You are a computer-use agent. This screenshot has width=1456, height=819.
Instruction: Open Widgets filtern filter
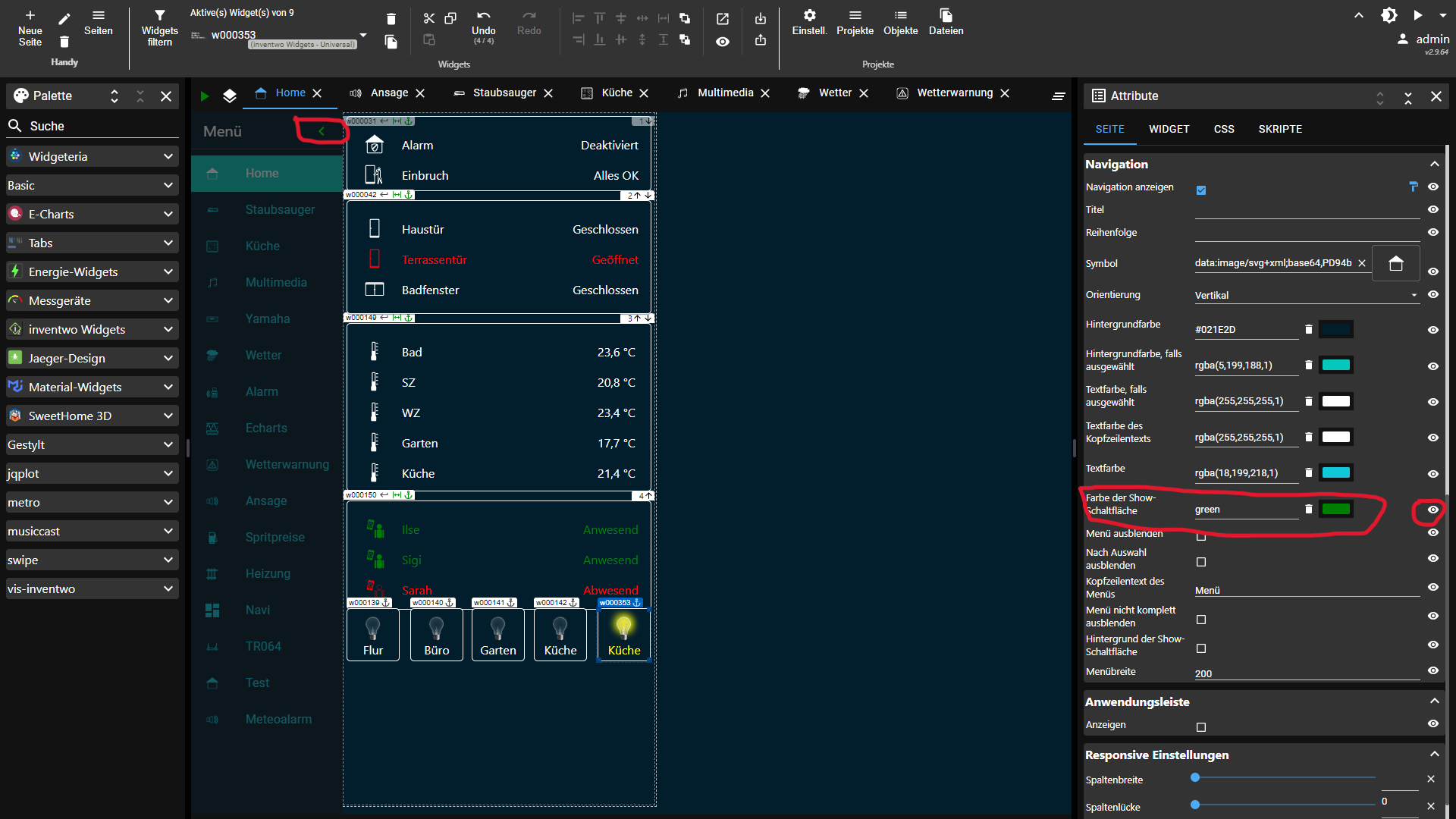coord(159,27)
